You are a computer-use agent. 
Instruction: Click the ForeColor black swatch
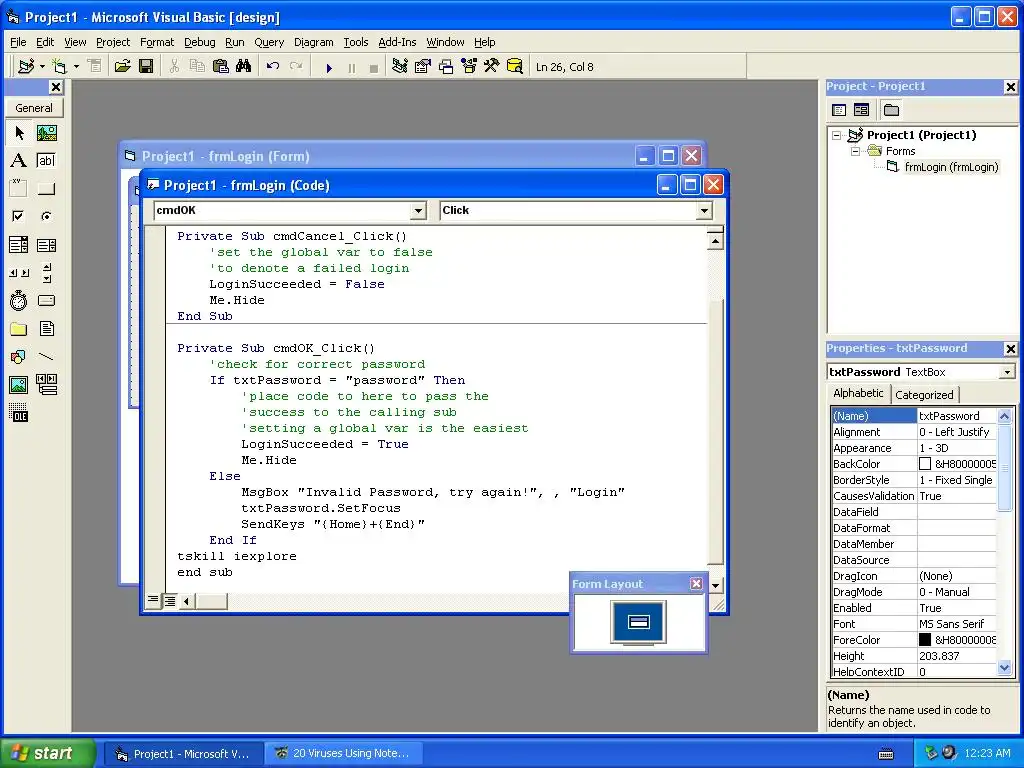point(925,640)
